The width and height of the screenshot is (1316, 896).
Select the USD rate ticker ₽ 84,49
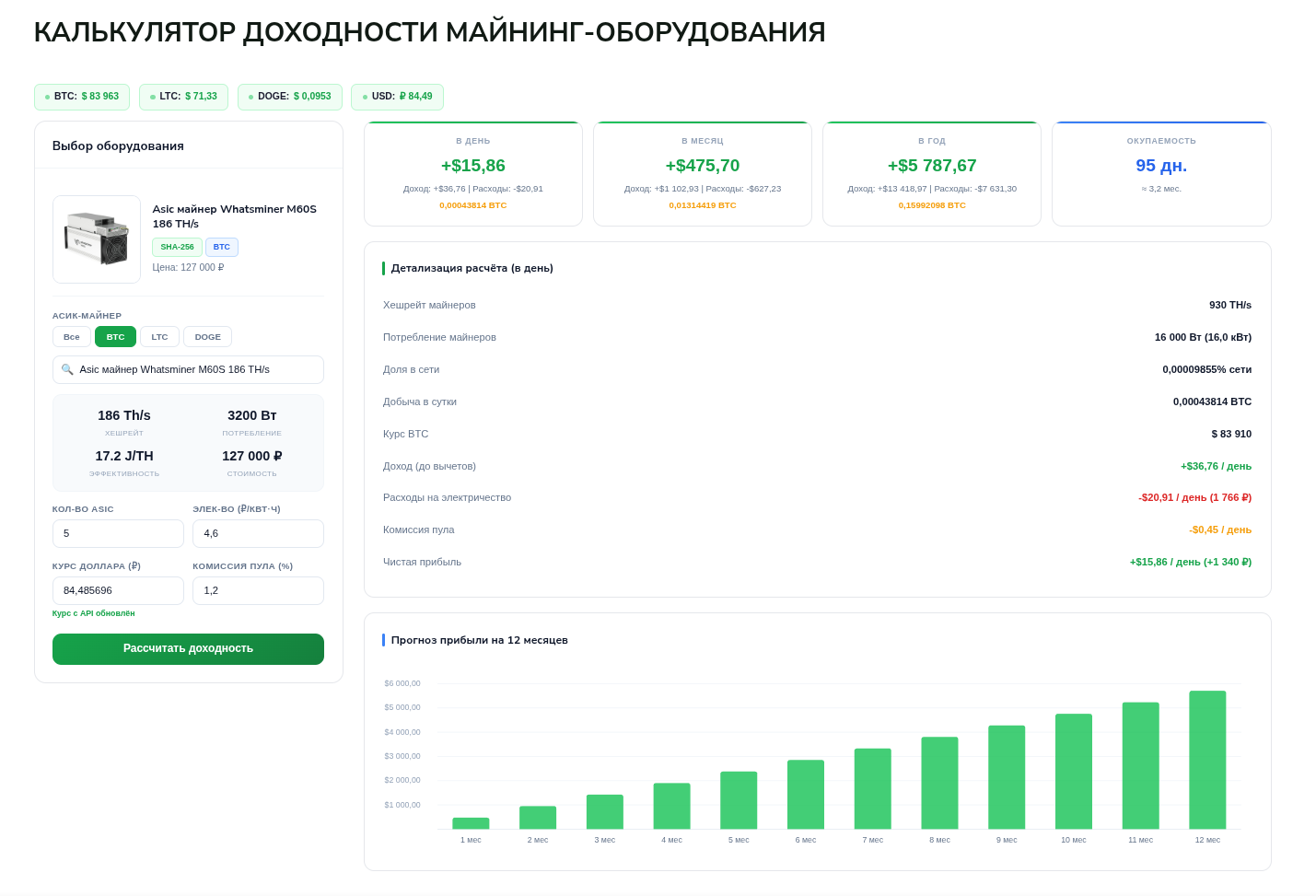397,97
